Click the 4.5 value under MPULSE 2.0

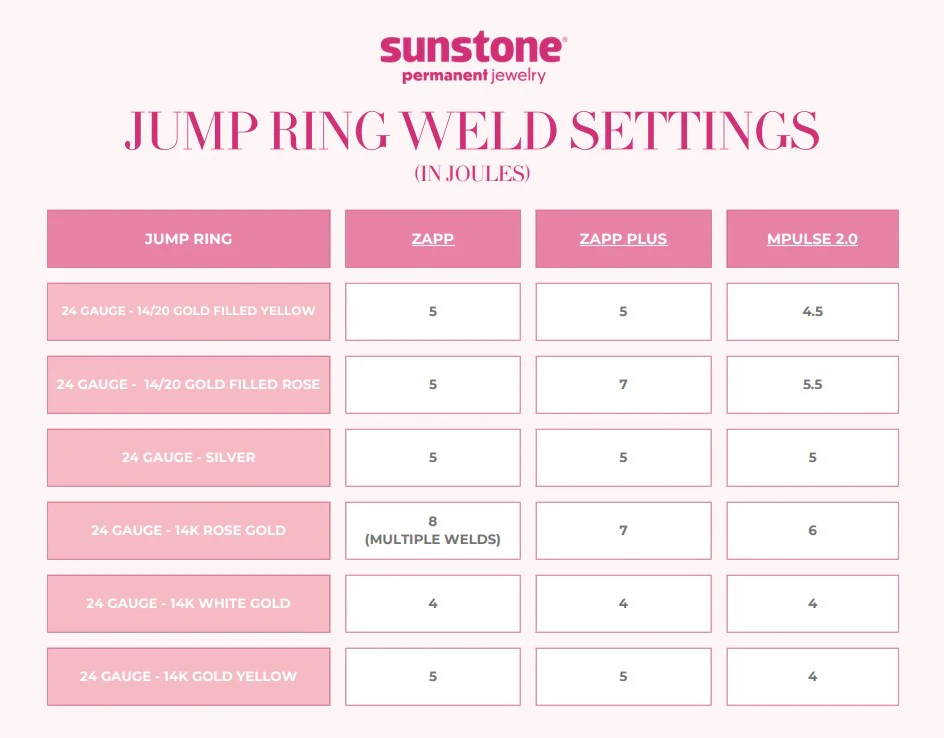pyautogui.click(x=812, y=311)
